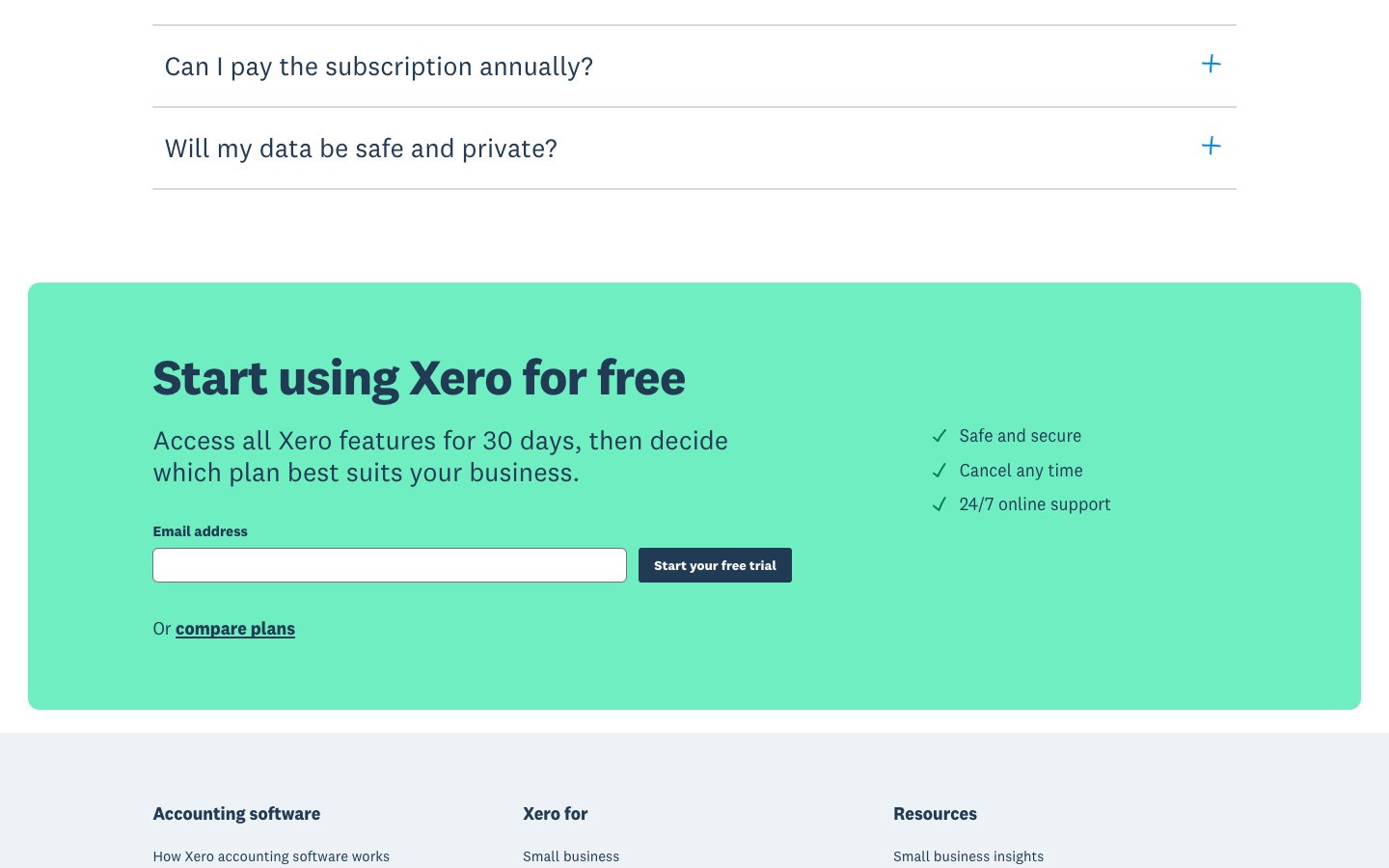Click the 'Safe and secure' text label
Image resolution: width=1389 pixels, height=868 pixels.
click(x=1020, y=436)
